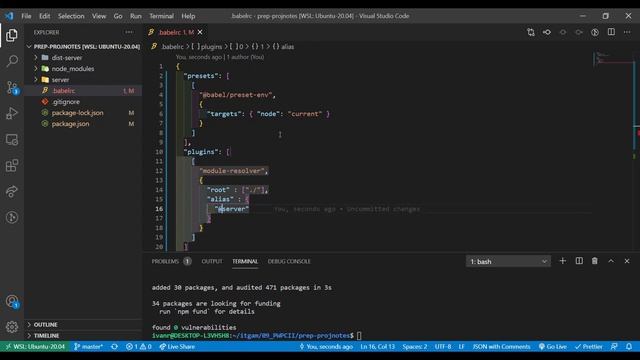Open Live Share view in activity bar
Screen dimensions: 640x360
pos(12,191)
